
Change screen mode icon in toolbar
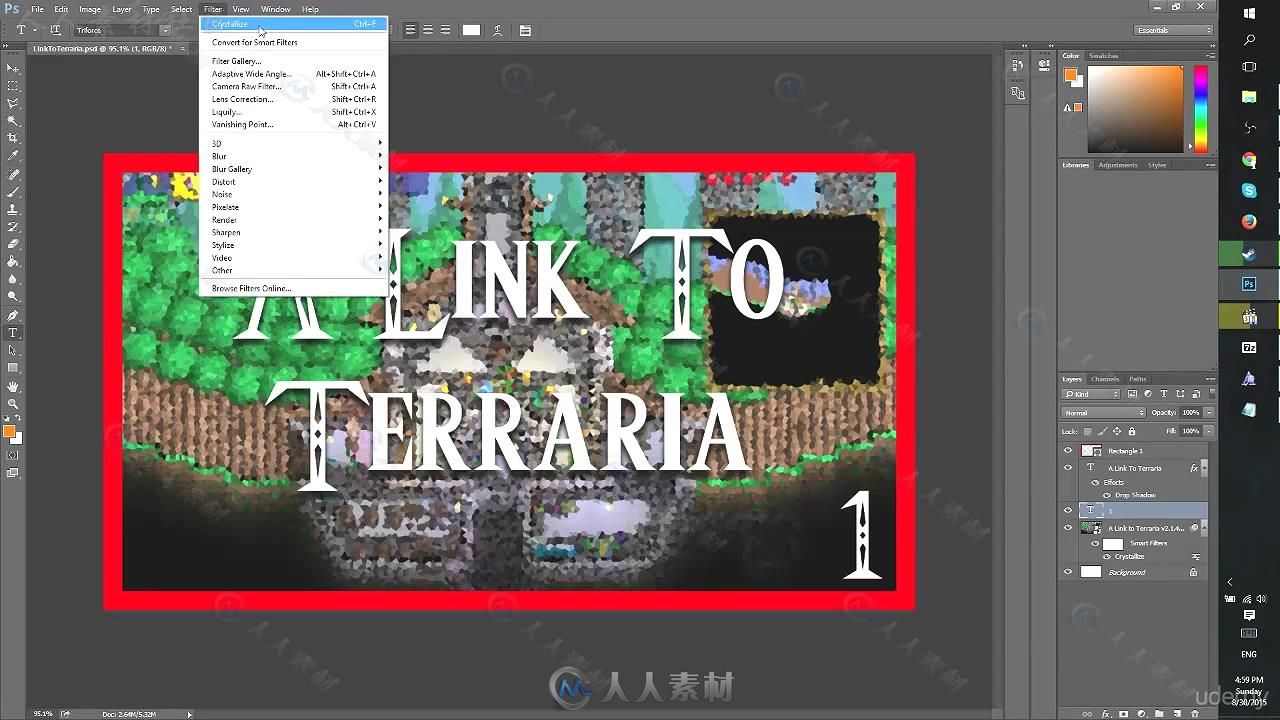click(13, 473)
